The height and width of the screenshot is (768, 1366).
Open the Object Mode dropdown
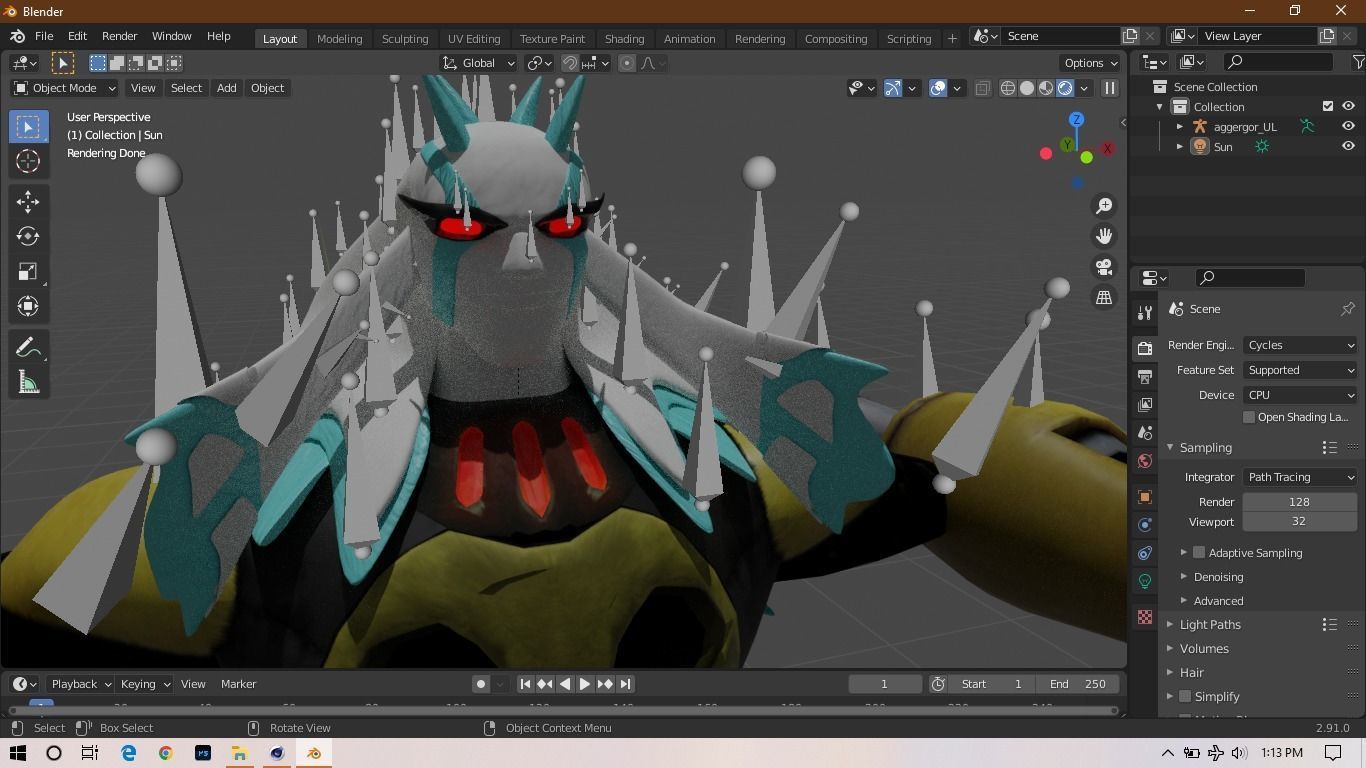64,88
